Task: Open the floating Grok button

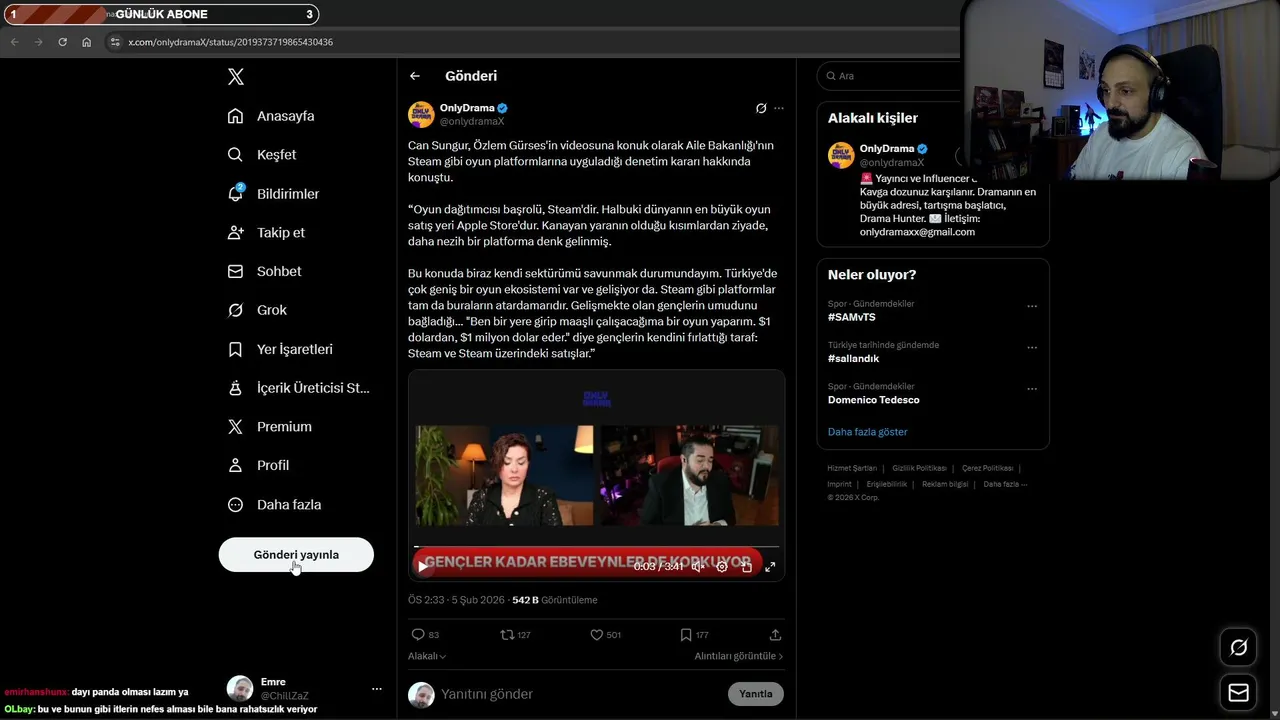Action: pyautogui.click(x=1238, y=648)
